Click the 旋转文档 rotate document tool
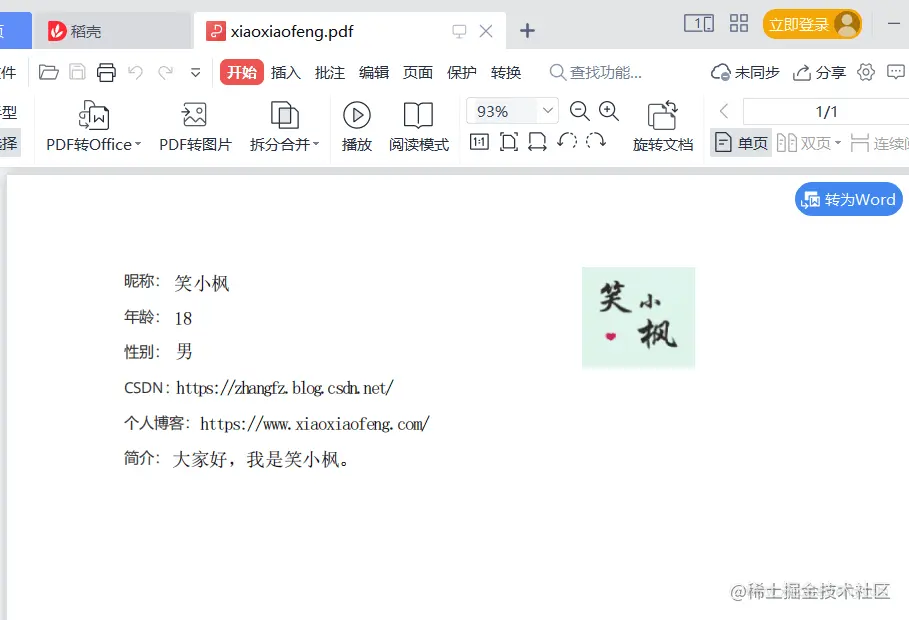Viewport: 909px width, 620px height. pos(663,126)
